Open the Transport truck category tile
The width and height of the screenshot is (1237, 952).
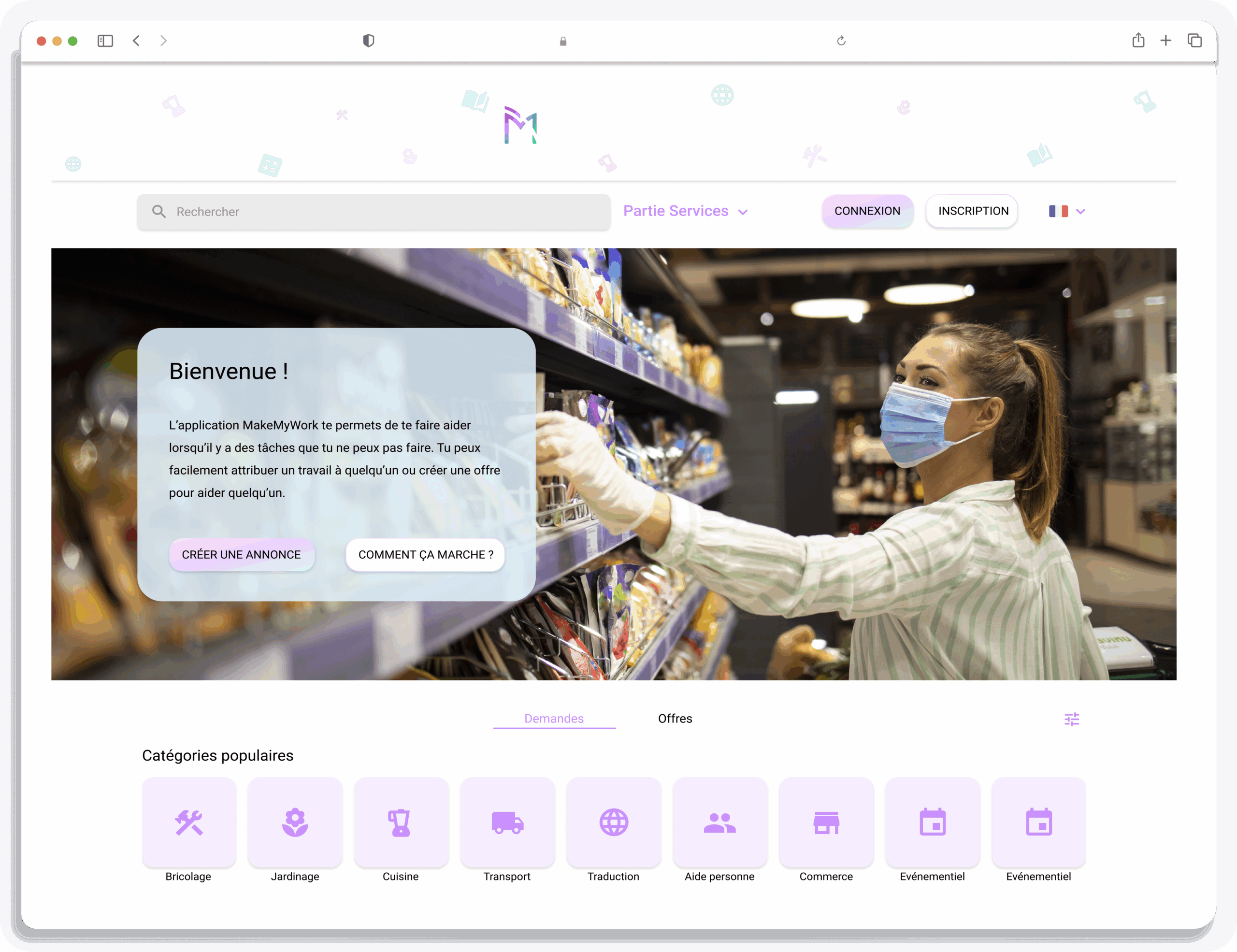[507, 822]
